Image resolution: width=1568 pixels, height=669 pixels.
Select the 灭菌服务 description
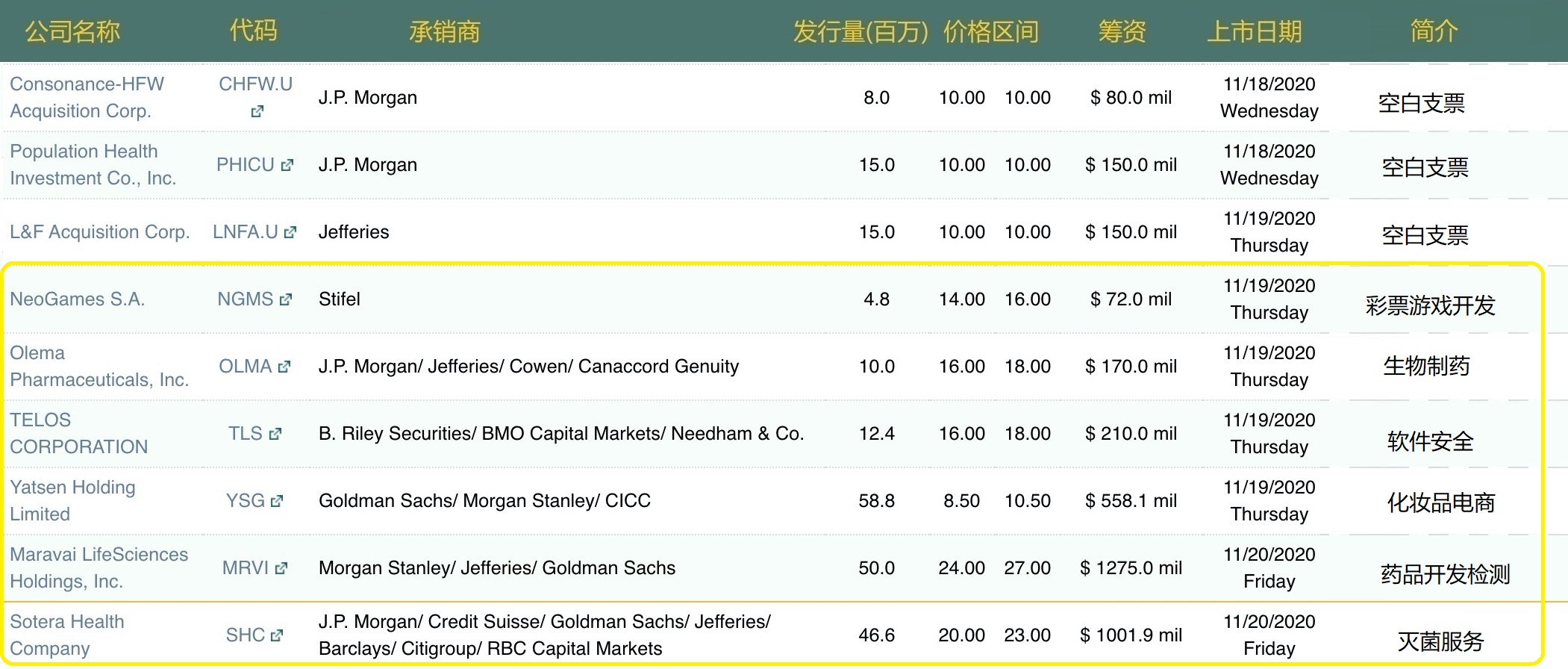pos(1440,641)
